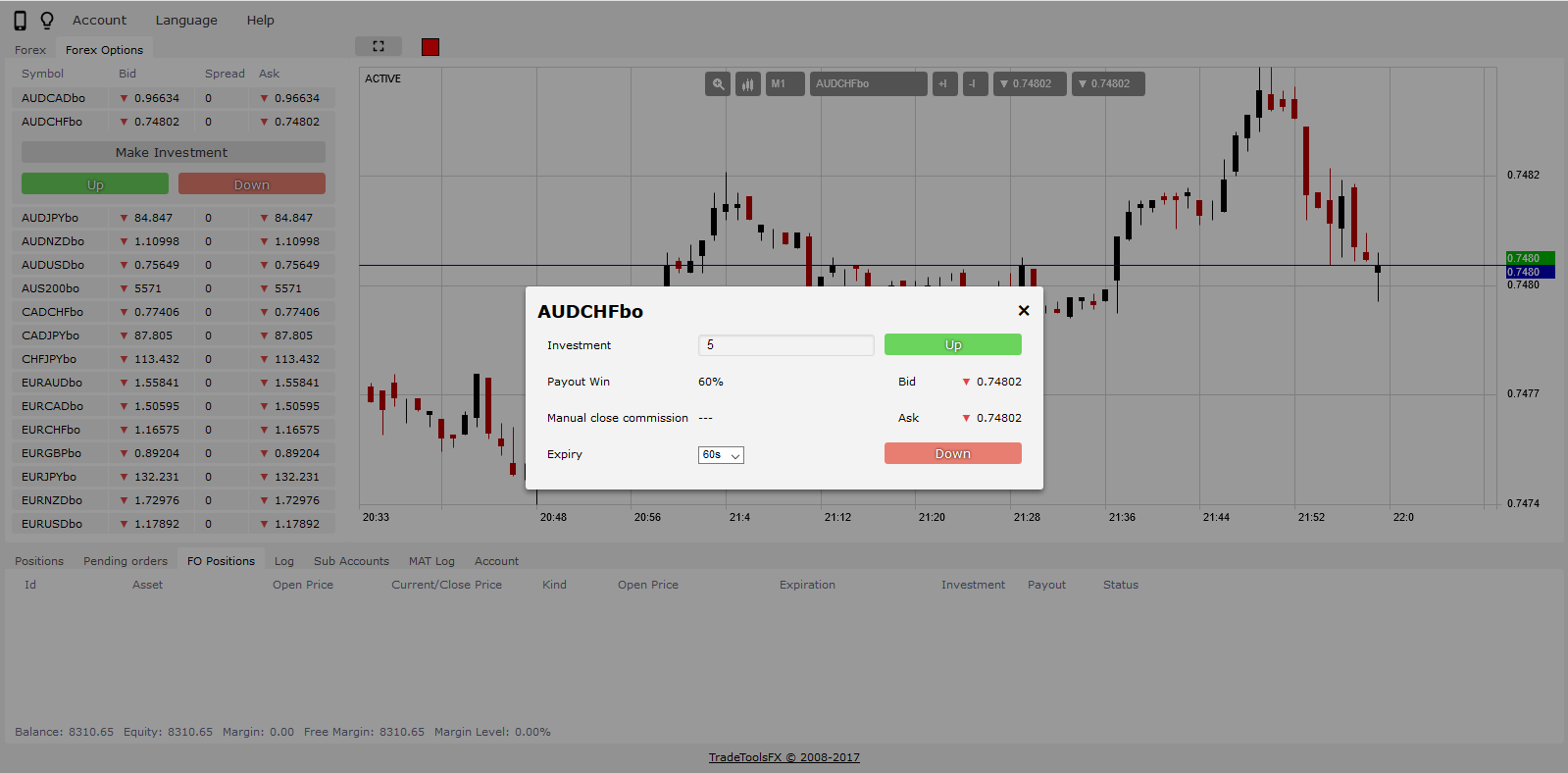Click the candlestick chart type icon
The image size is (1568, 773).
click(748, 84)
